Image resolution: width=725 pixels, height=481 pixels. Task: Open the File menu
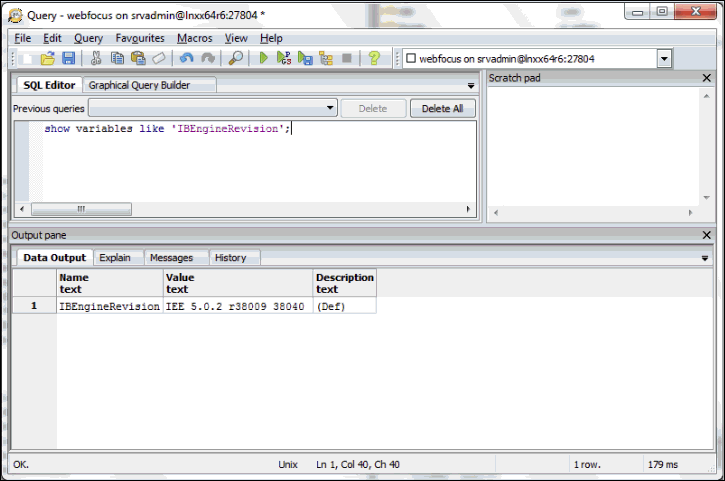pos(23,38)
